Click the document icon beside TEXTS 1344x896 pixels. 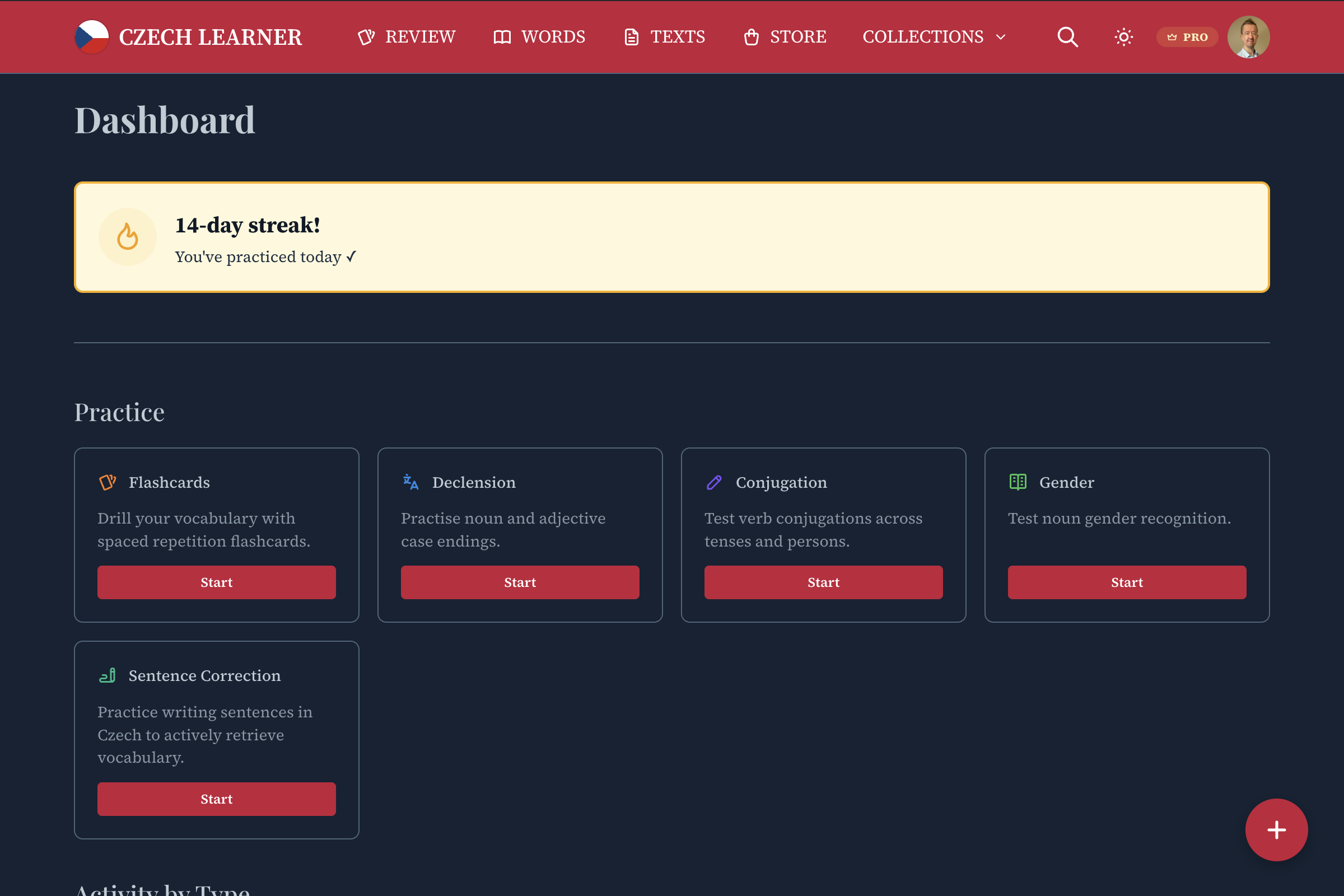[631, 36]
